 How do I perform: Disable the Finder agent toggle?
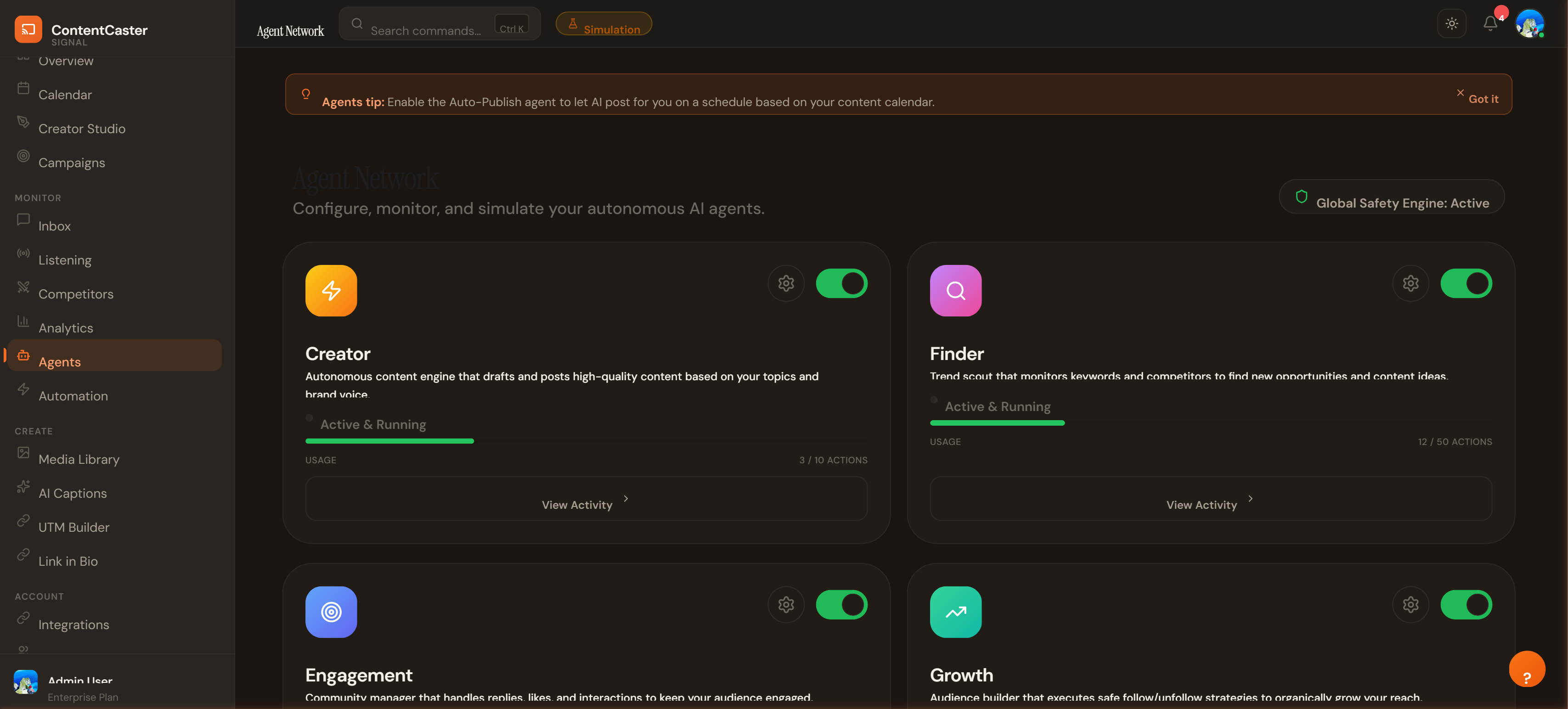1466,284
